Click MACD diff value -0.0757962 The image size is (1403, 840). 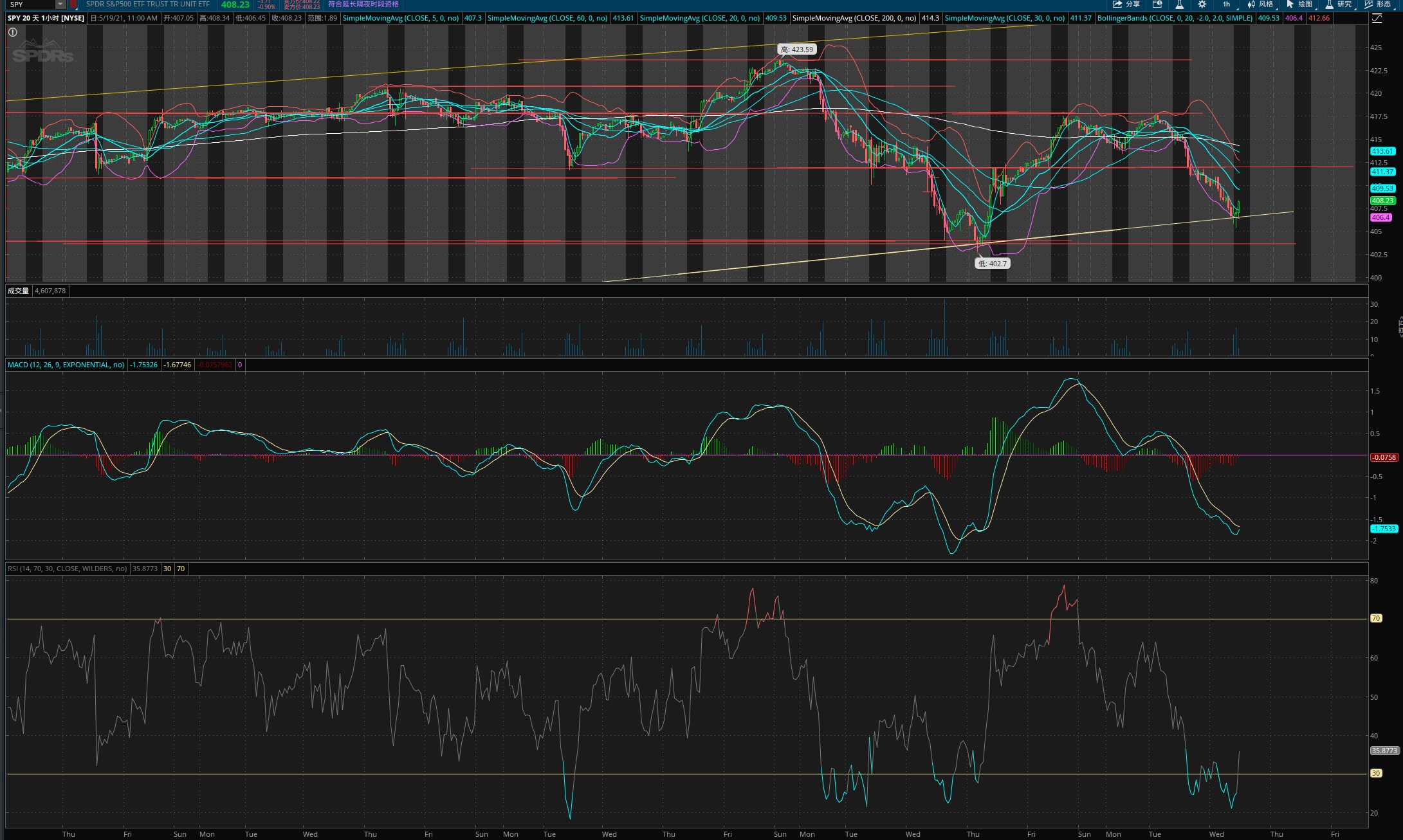point(215,365)
